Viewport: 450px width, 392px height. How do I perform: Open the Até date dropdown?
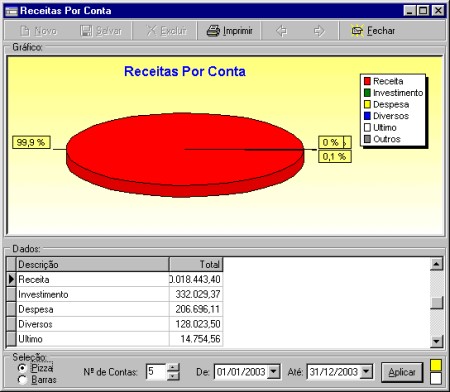point(366,371)
